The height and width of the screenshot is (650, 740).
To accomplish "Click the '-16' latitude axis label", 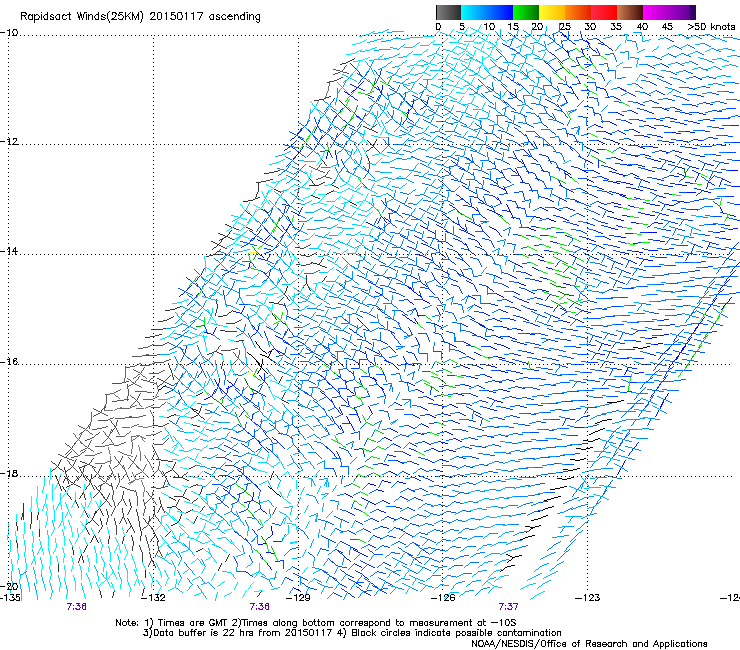I will (9, 362).
